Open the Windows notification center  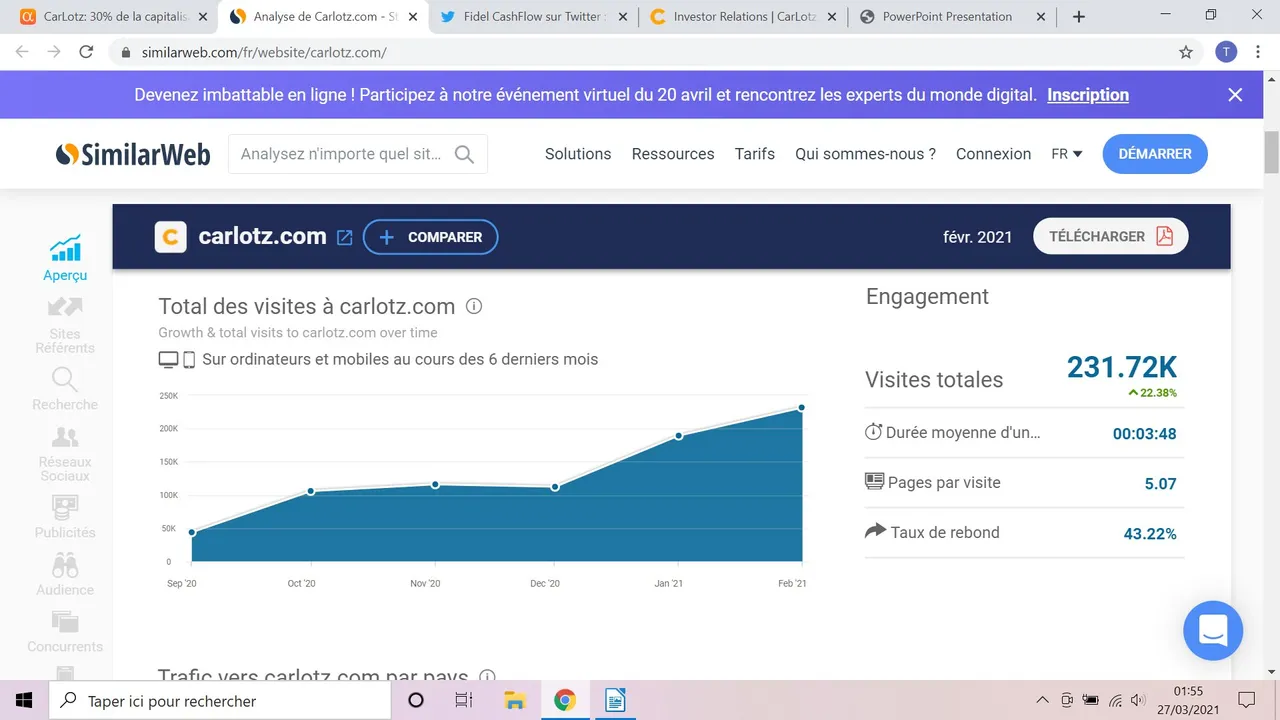tap(1246, 700)
